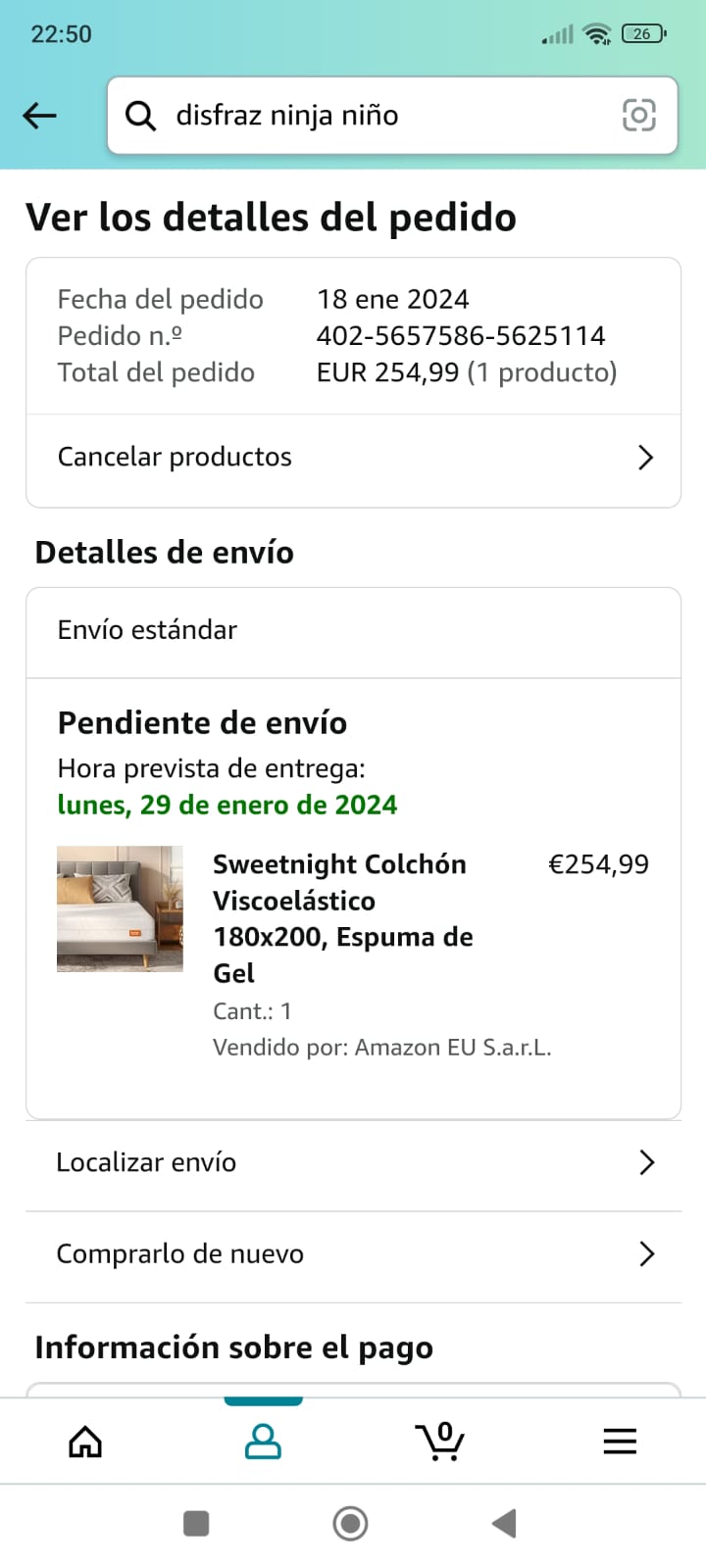Open the Sweetnight Colchón Viscoelástico product link
Image resolution: width=706 pixels, height=1568 pixels.
(x=343, y=918)
